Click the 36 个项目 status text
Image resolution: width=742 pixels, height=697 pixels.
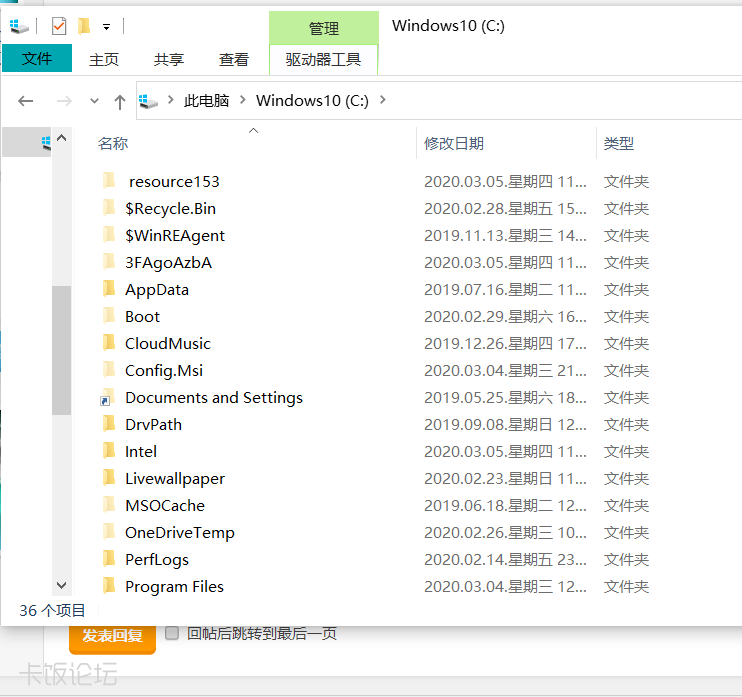coord(52,610)
